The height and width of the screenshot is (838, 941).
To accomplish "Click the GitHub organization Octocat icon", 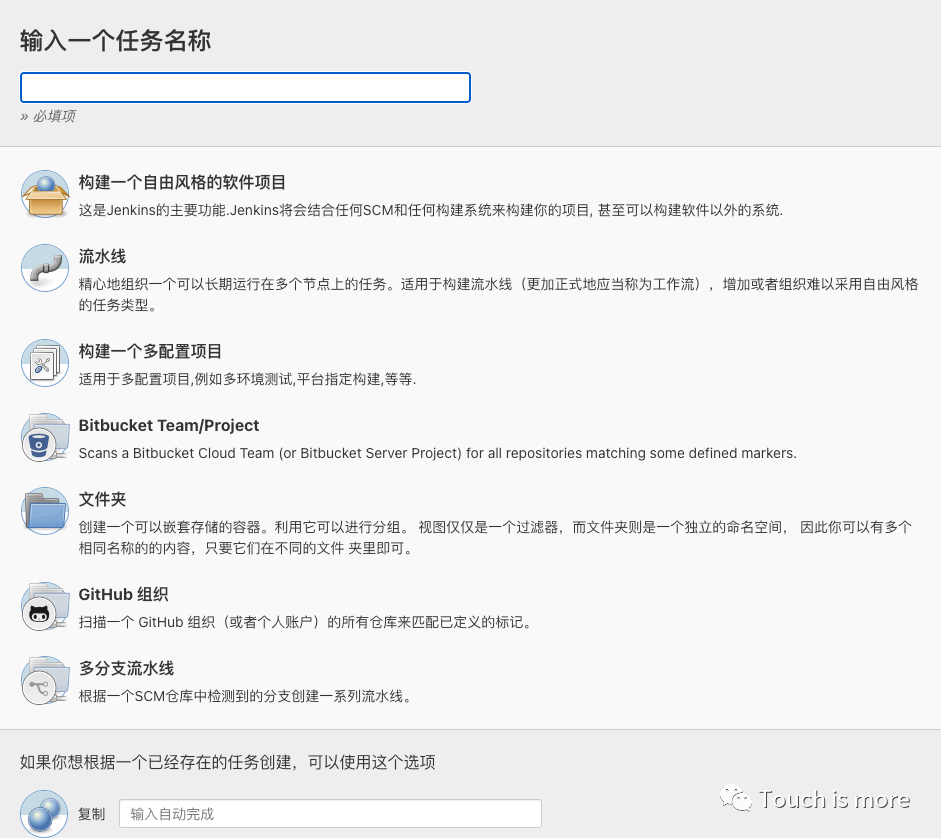I will point(45,606).
